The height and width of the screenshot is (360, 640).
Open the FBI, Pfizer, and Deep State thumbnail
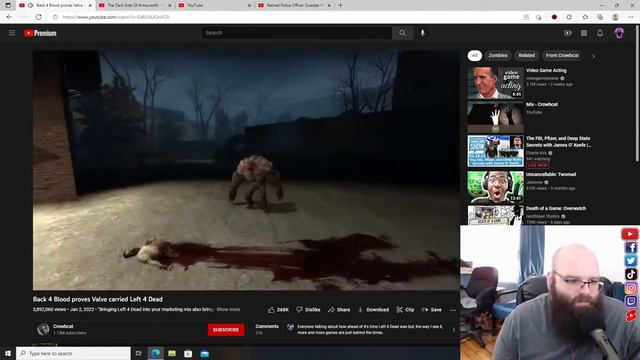pos(496,151)
